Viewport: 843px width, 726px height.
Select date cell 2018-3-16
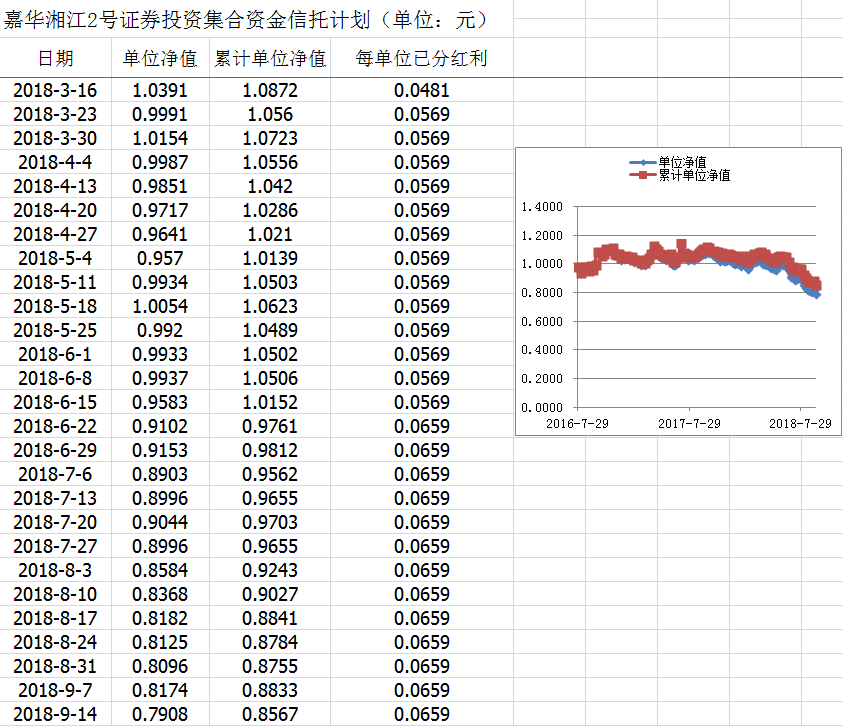(55, 90)
